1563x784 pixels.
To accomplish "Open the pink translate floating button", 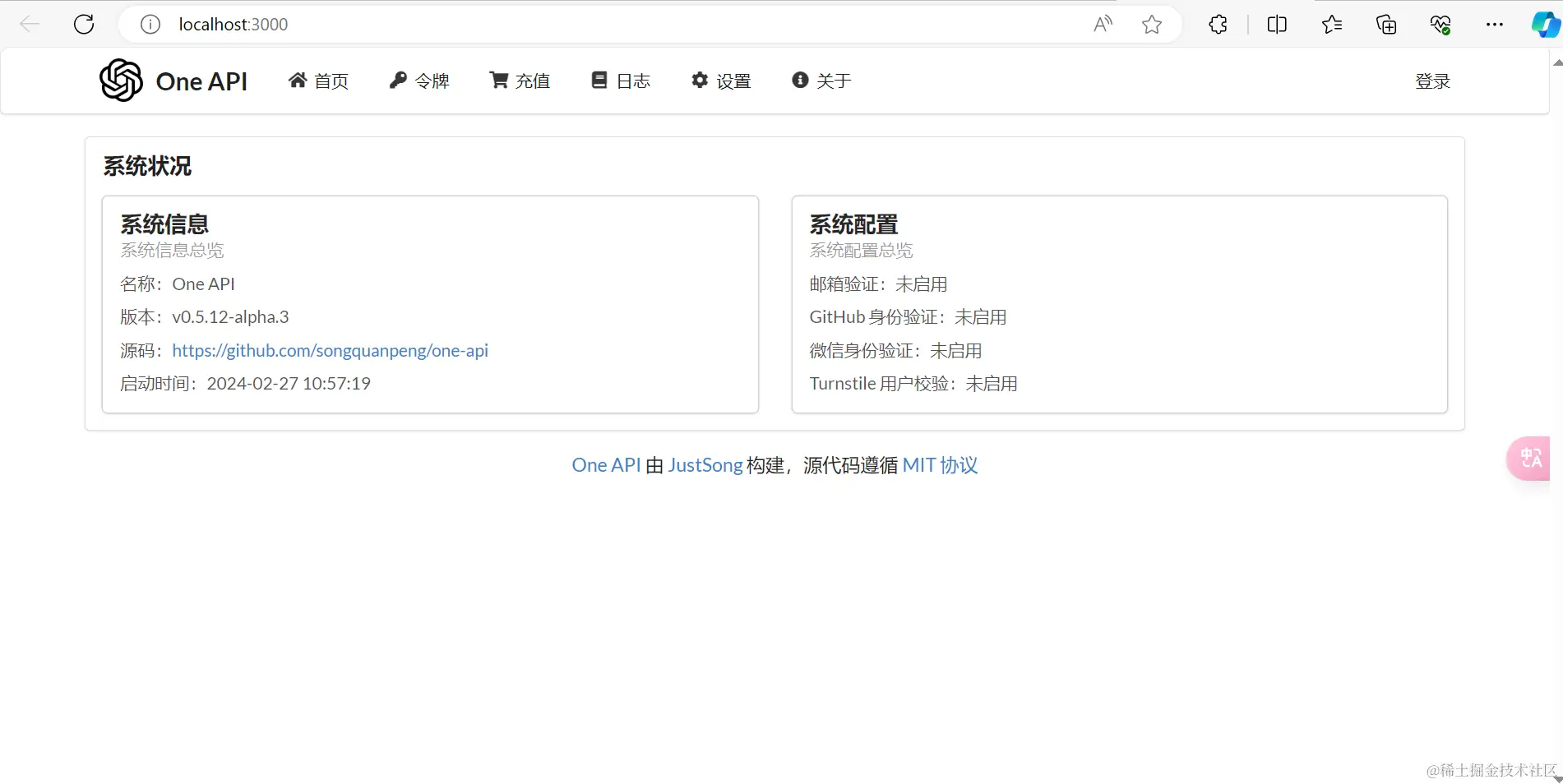I will [1529, 459].
